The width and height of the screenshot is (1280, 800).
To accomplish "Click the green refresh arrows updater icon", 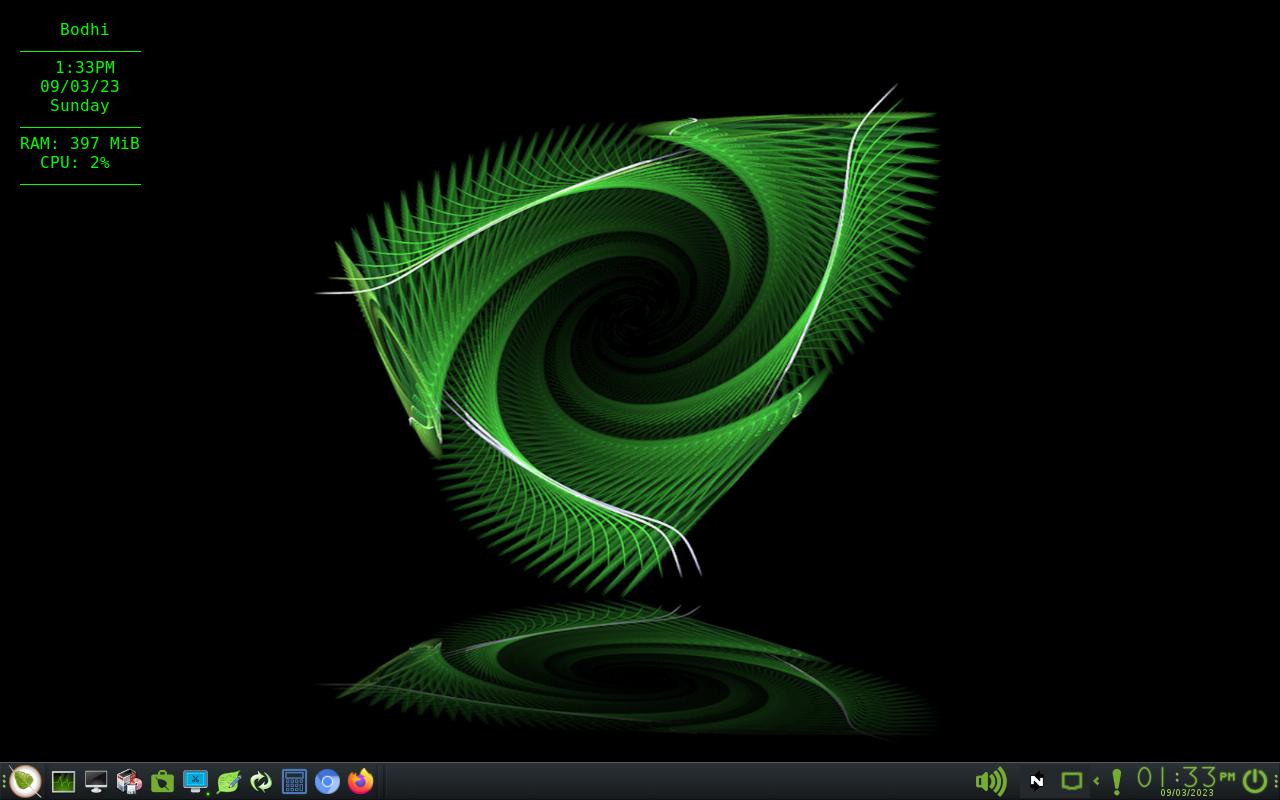I will [x=261, y=781].
